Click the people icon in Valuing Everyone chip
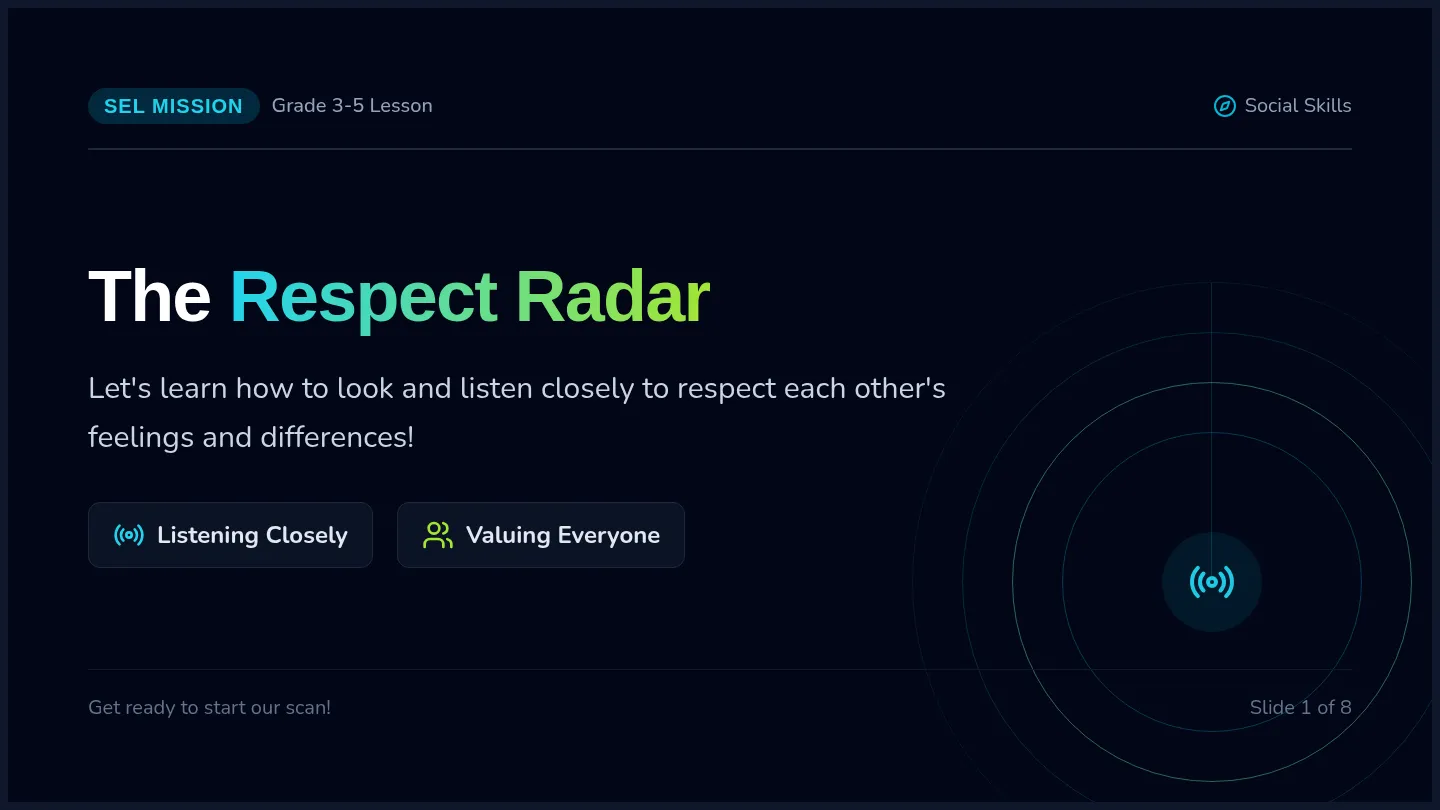Screen dimensions: 1440x810 (438, 535)
